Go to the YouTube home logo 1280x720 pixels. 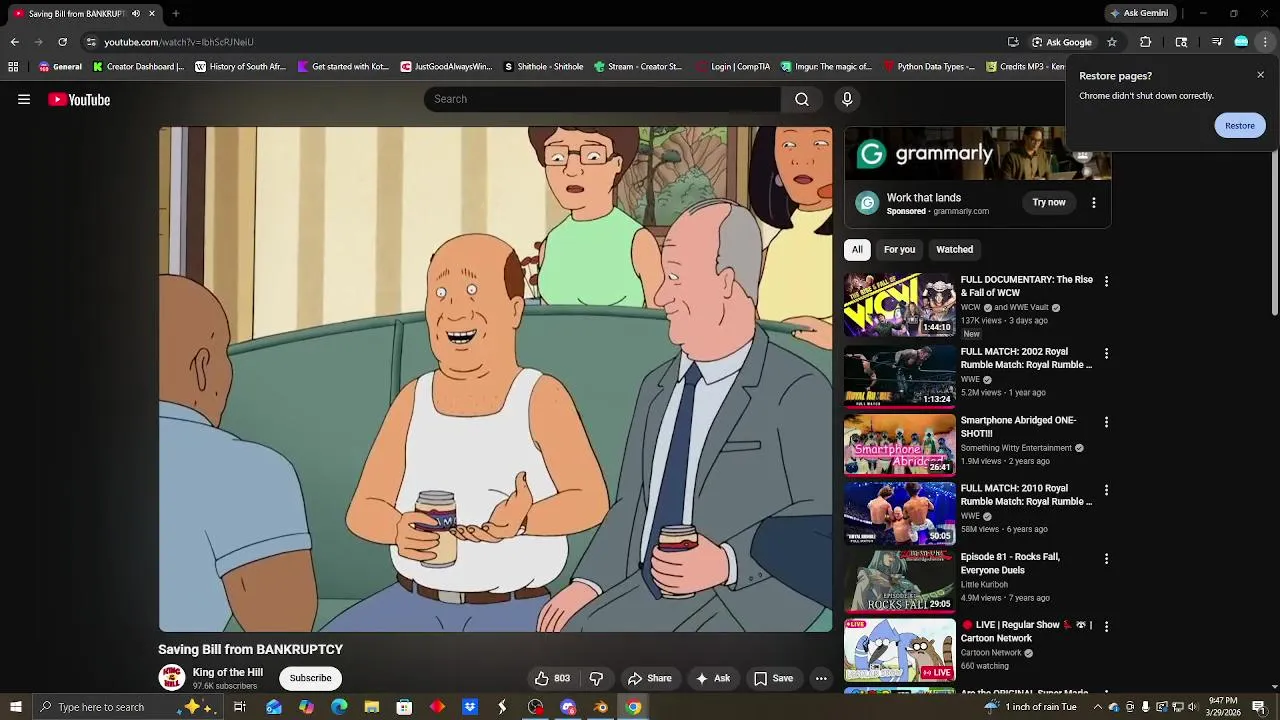[x=79, y=99]
